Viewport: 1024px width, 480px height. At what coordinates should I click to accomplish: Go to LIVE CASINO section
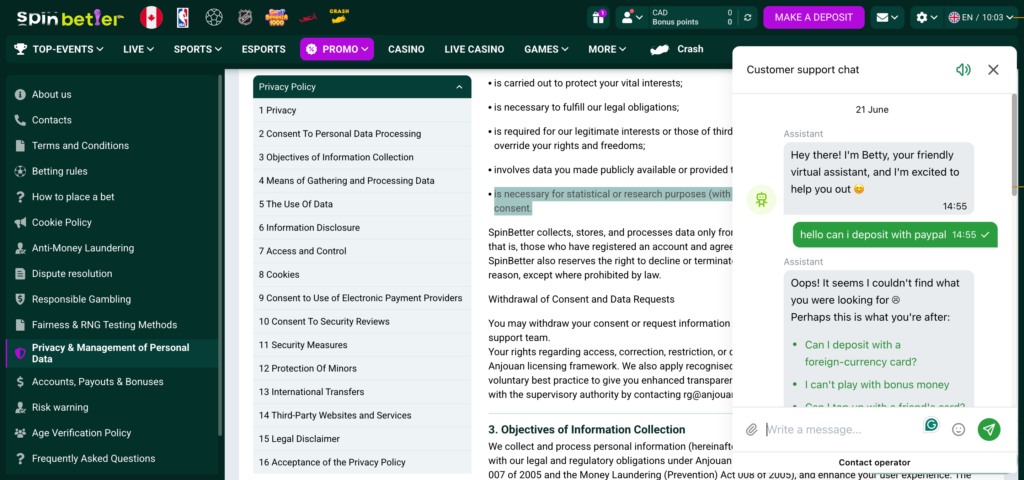[474, 49]
